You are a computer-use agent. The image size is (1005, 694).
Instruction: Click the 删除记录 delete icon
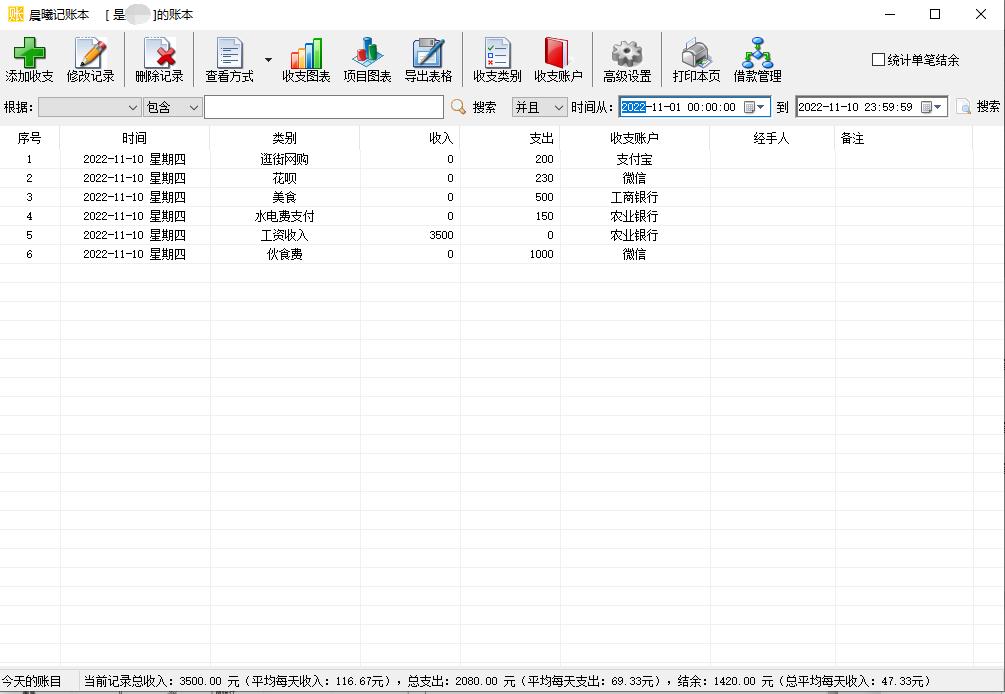point(159,54)
